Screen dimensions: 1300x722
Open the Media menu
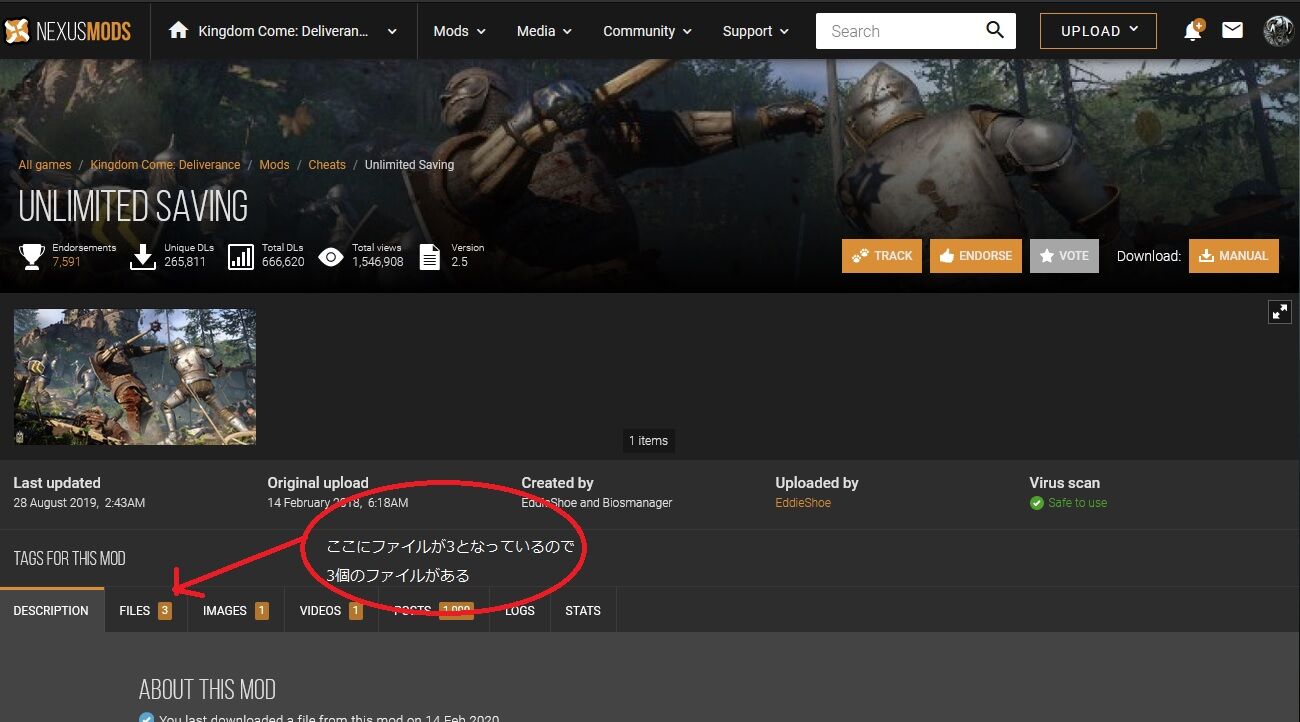(x=544, y=31)
